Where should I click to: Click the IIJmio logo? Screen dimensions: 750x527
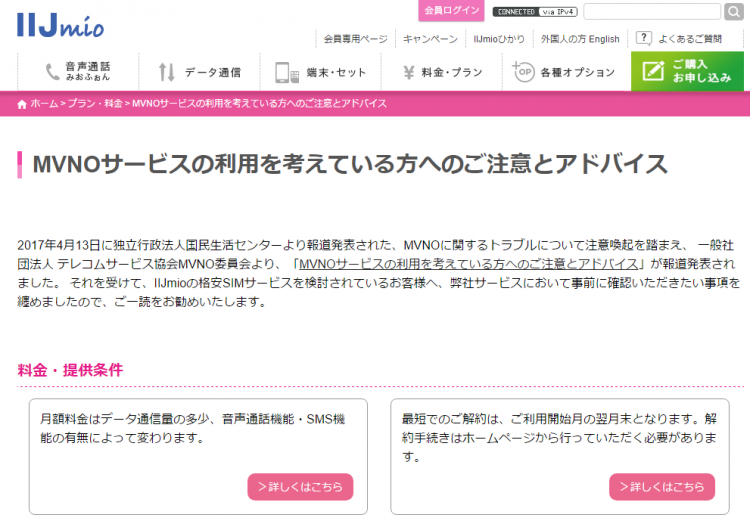point(60,25)
